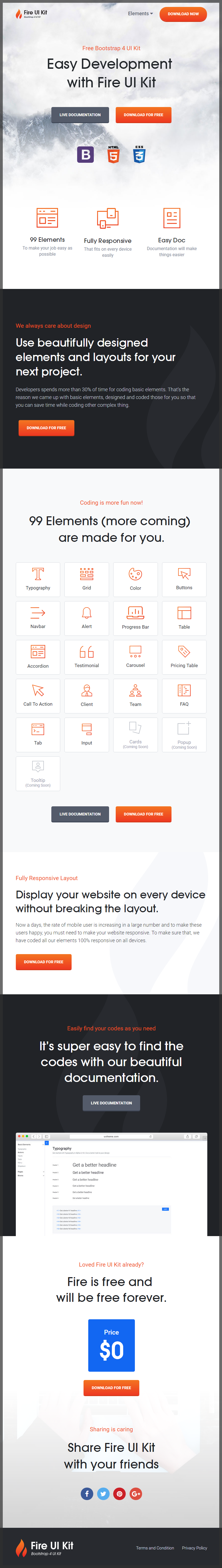Image resolution: width=222 pixels, height=1568 pixels.
Task: Click the Tooltip (Coming Soon) card
Action: (x=38, y=774)
